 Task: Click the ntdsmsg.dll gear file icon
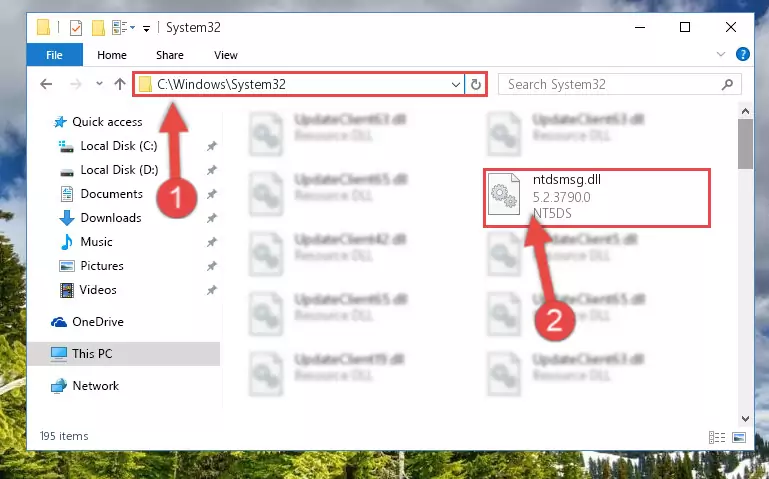click(504, 195)
